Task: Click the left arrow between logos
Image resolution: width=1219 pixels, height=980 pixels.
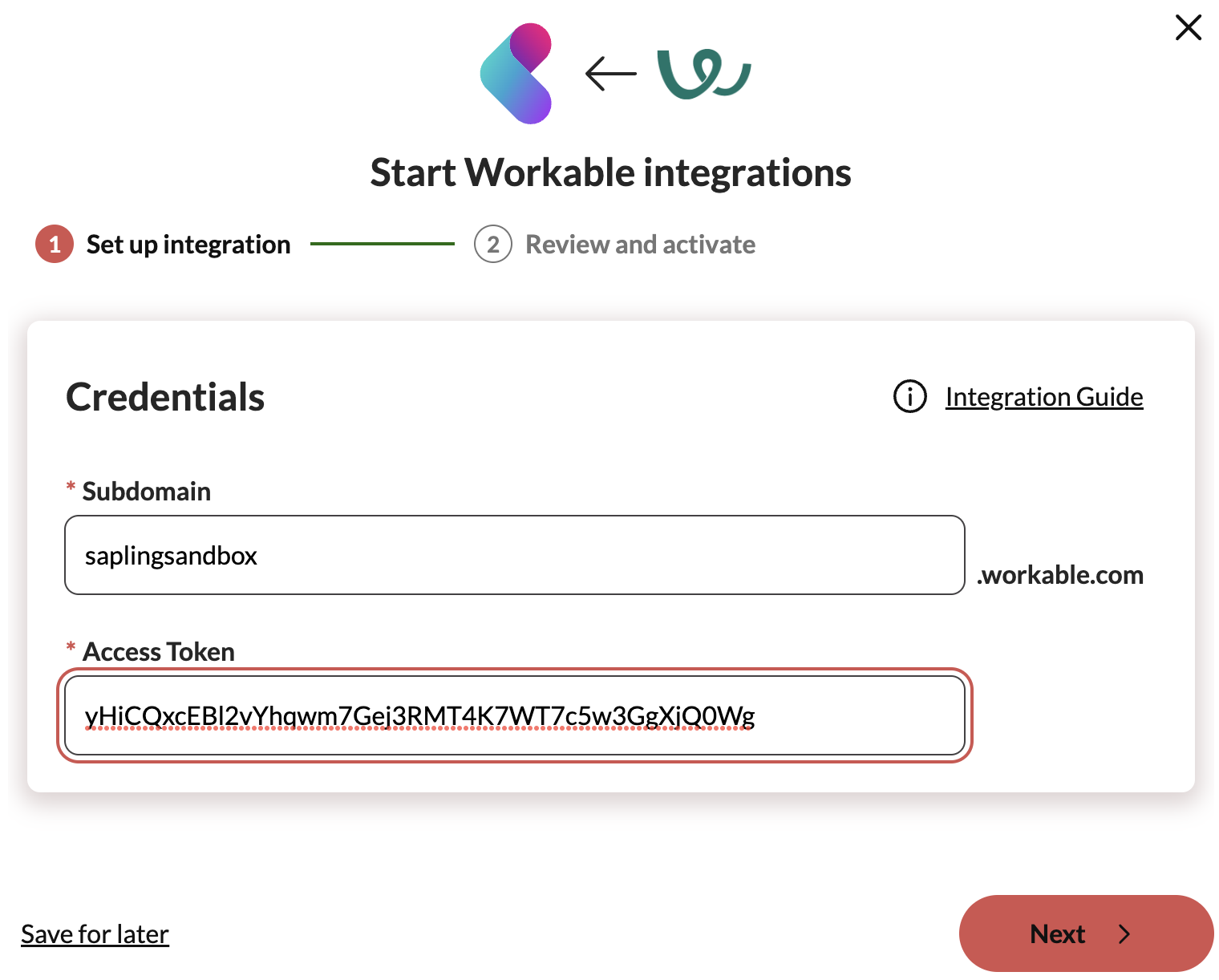Action: pyautogui.click(x=610, y=74)
